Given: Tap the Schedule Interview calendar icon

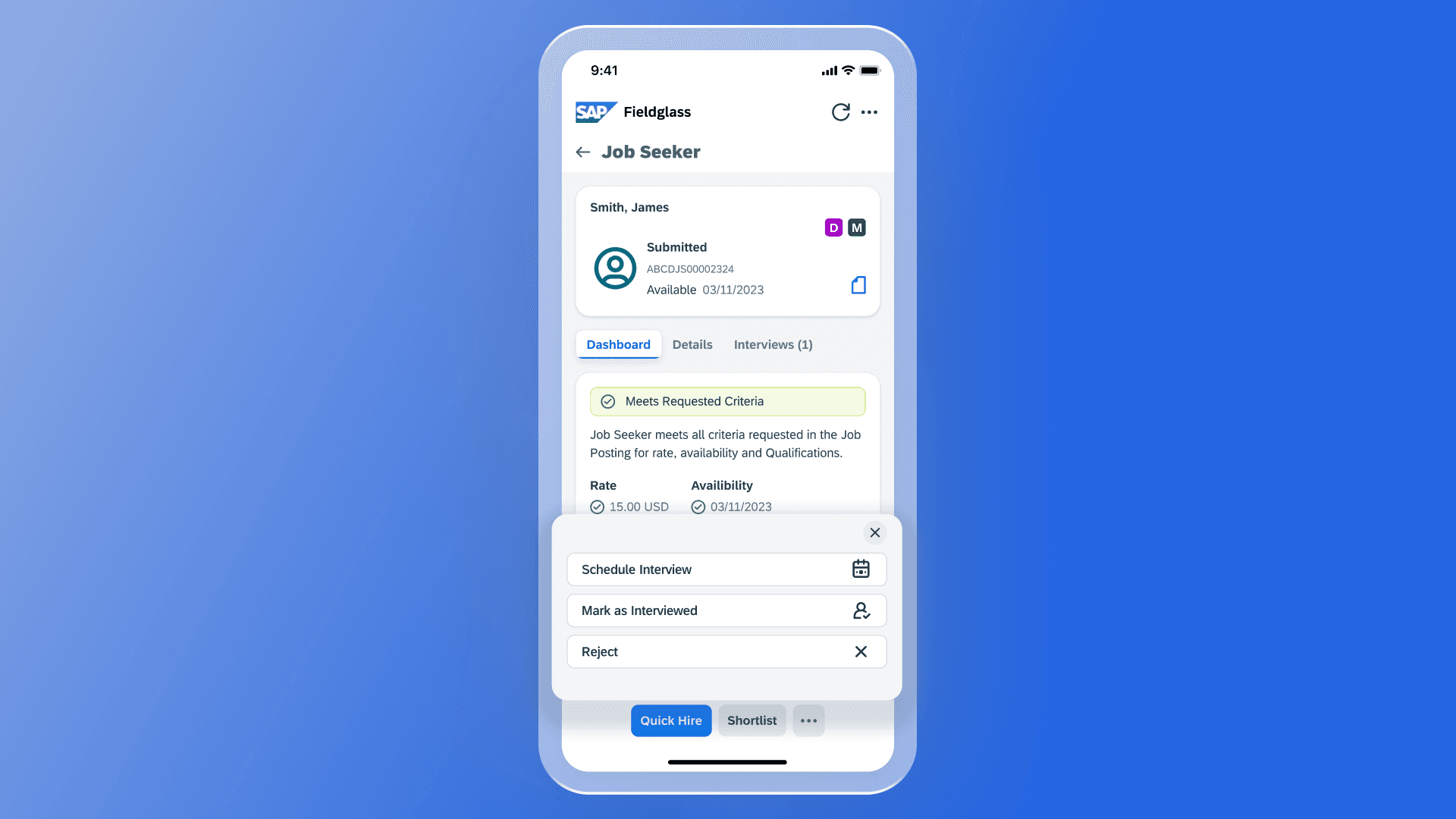Looking at the screenshot, I should (860, 569).
